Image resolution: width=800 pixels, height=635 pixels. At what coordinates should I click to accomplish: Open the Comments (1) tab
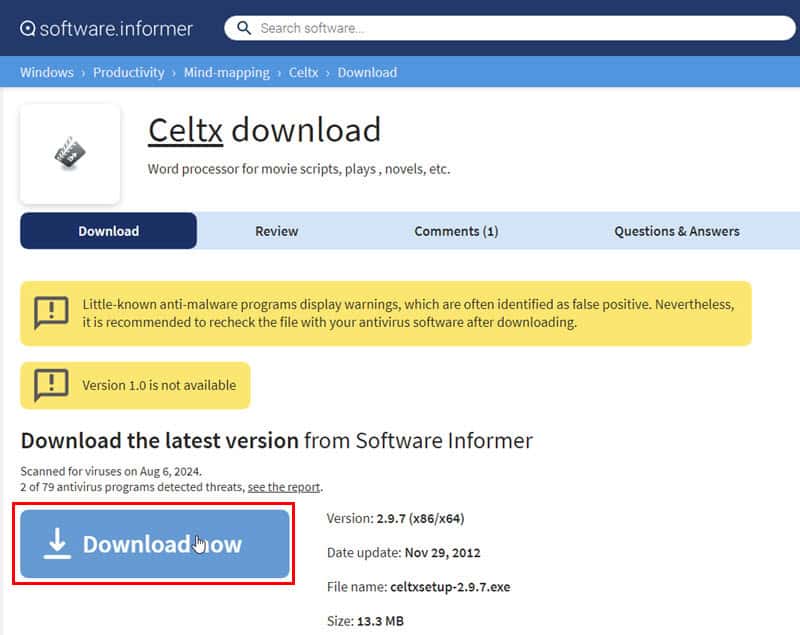point(456,231)
